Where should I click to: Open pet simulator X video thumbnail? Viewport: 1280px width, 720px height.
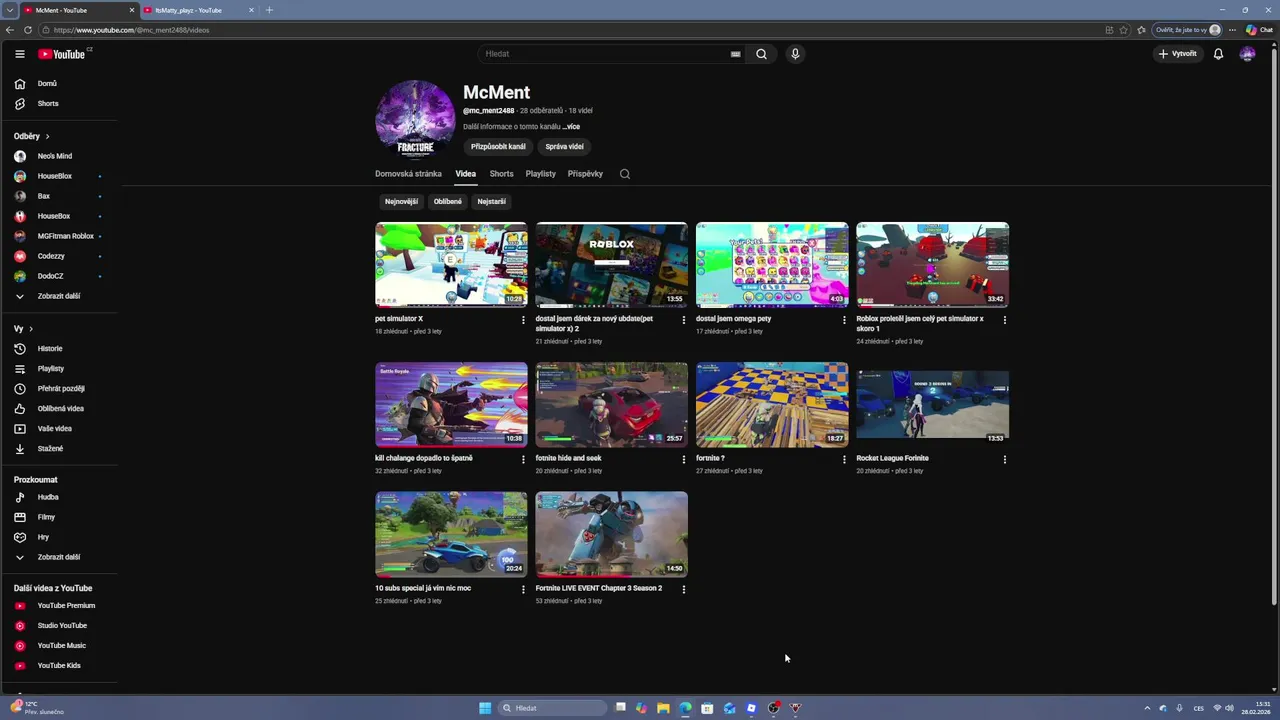451,265
